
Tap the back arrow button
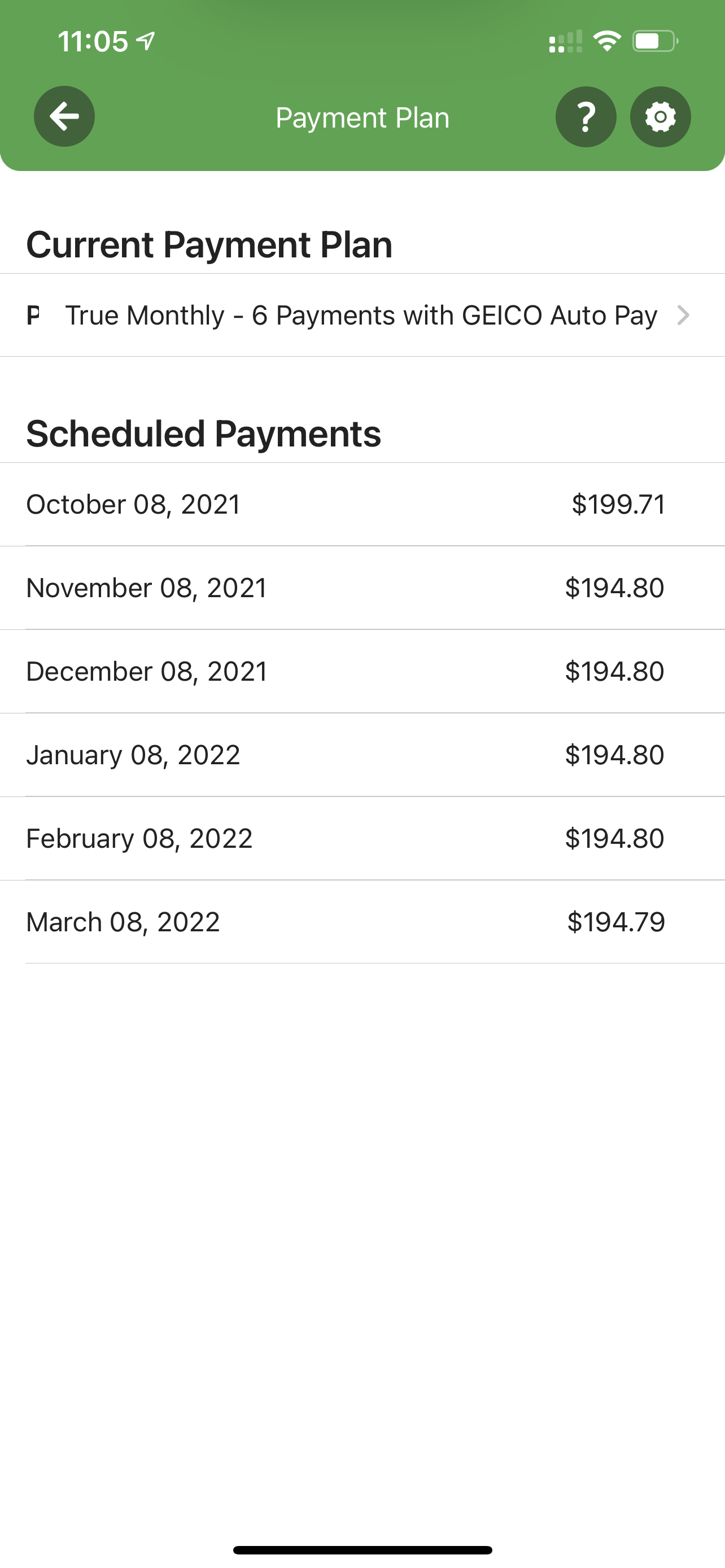[64, 116]
